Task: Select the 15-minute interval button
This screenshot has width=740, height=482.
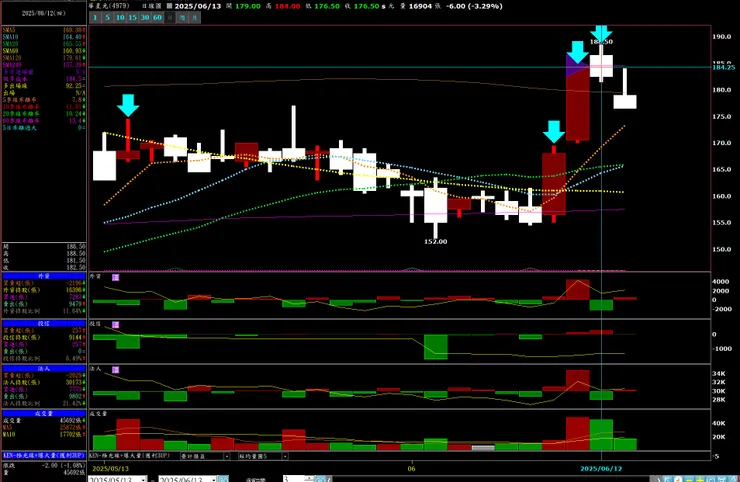Action: [133, 17]
